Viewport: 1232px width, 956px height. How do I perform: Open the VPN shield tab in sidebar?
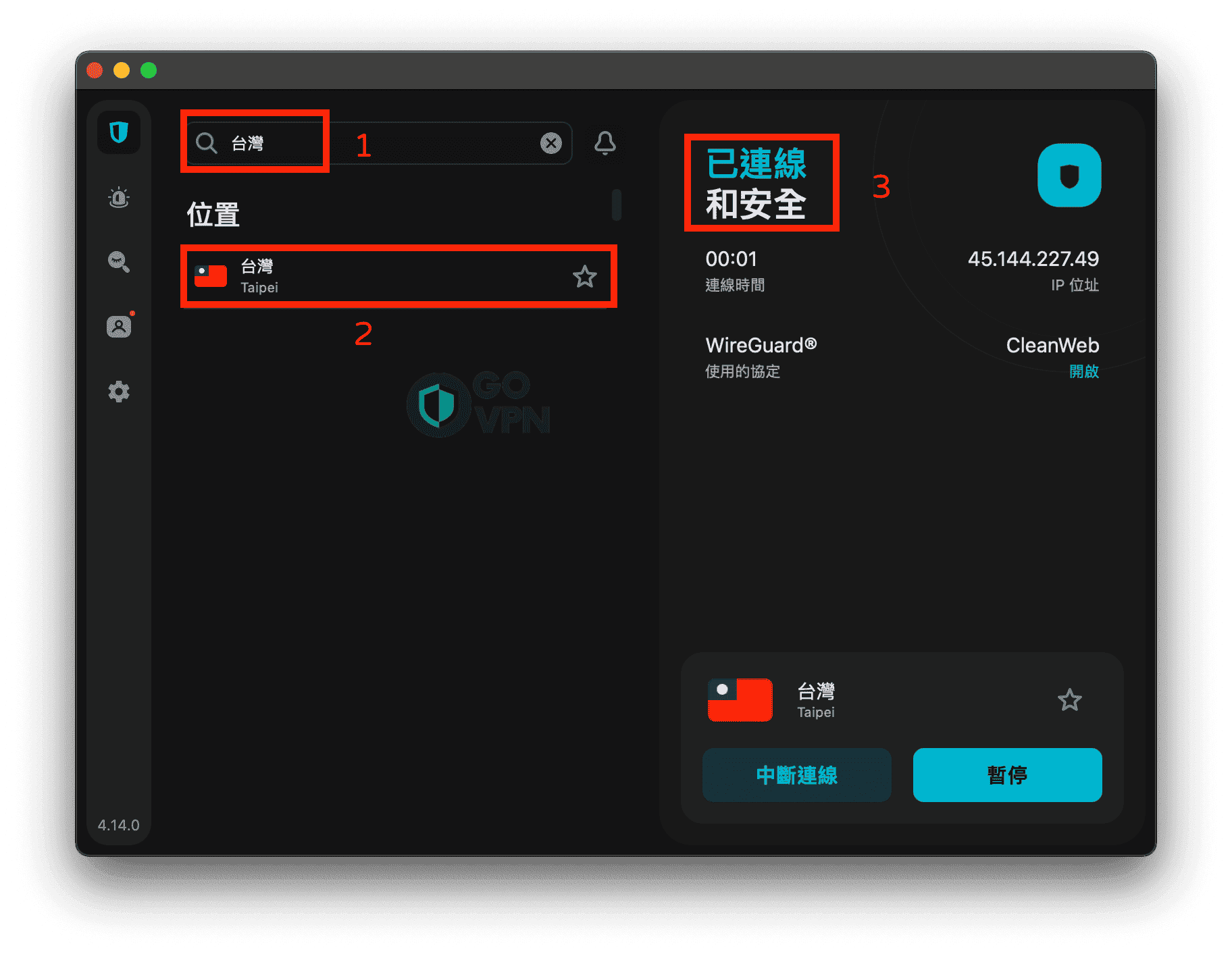[119, 132]
